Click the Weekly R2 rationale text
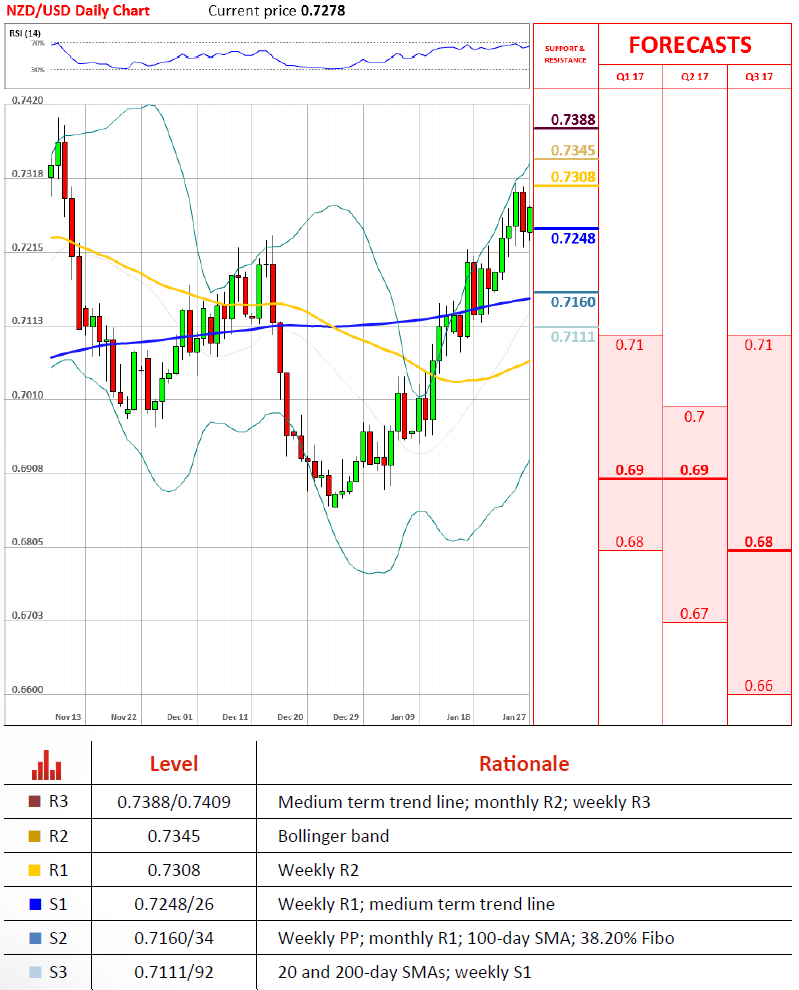This screenshot has height=990, width=799. point(318,870)
